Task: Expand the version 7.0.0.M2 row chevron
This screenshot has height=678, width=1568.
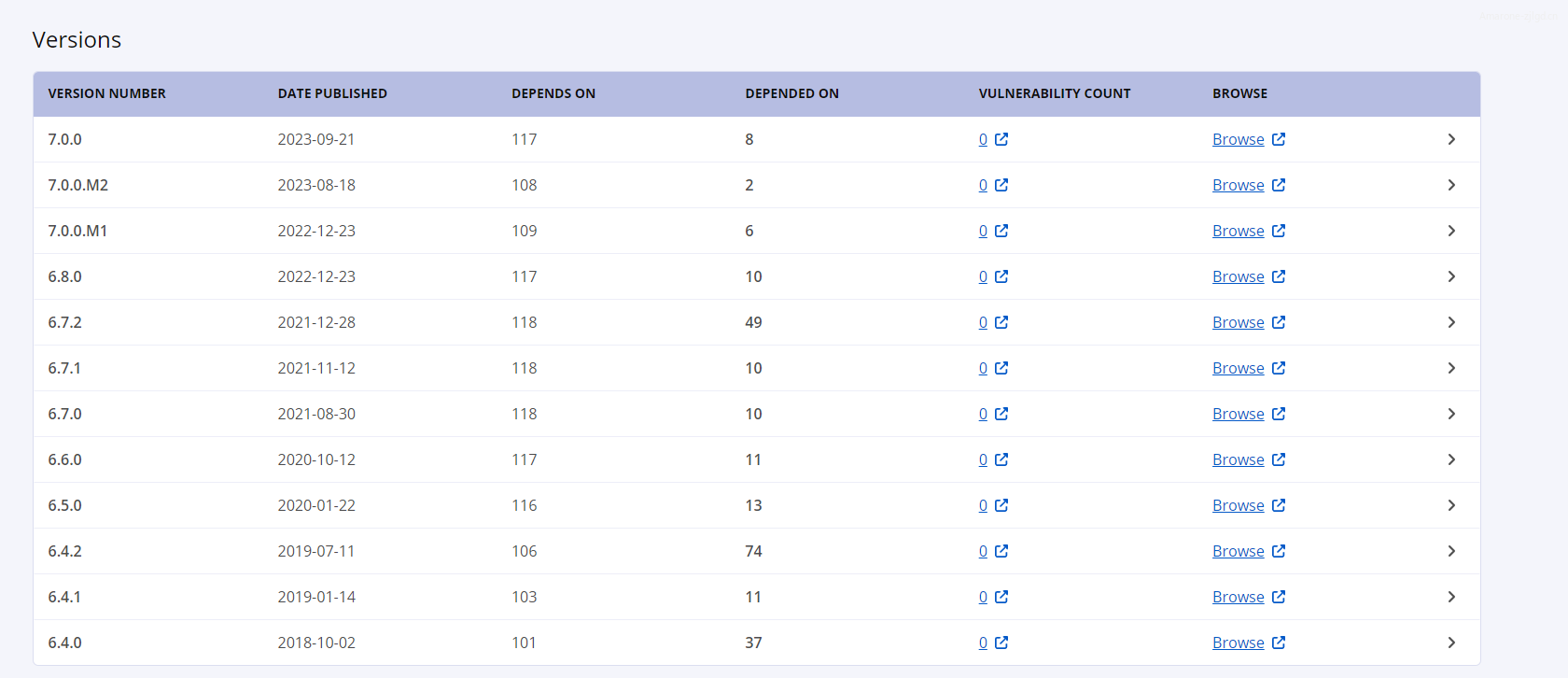Action: click(x=1451, y=185)
